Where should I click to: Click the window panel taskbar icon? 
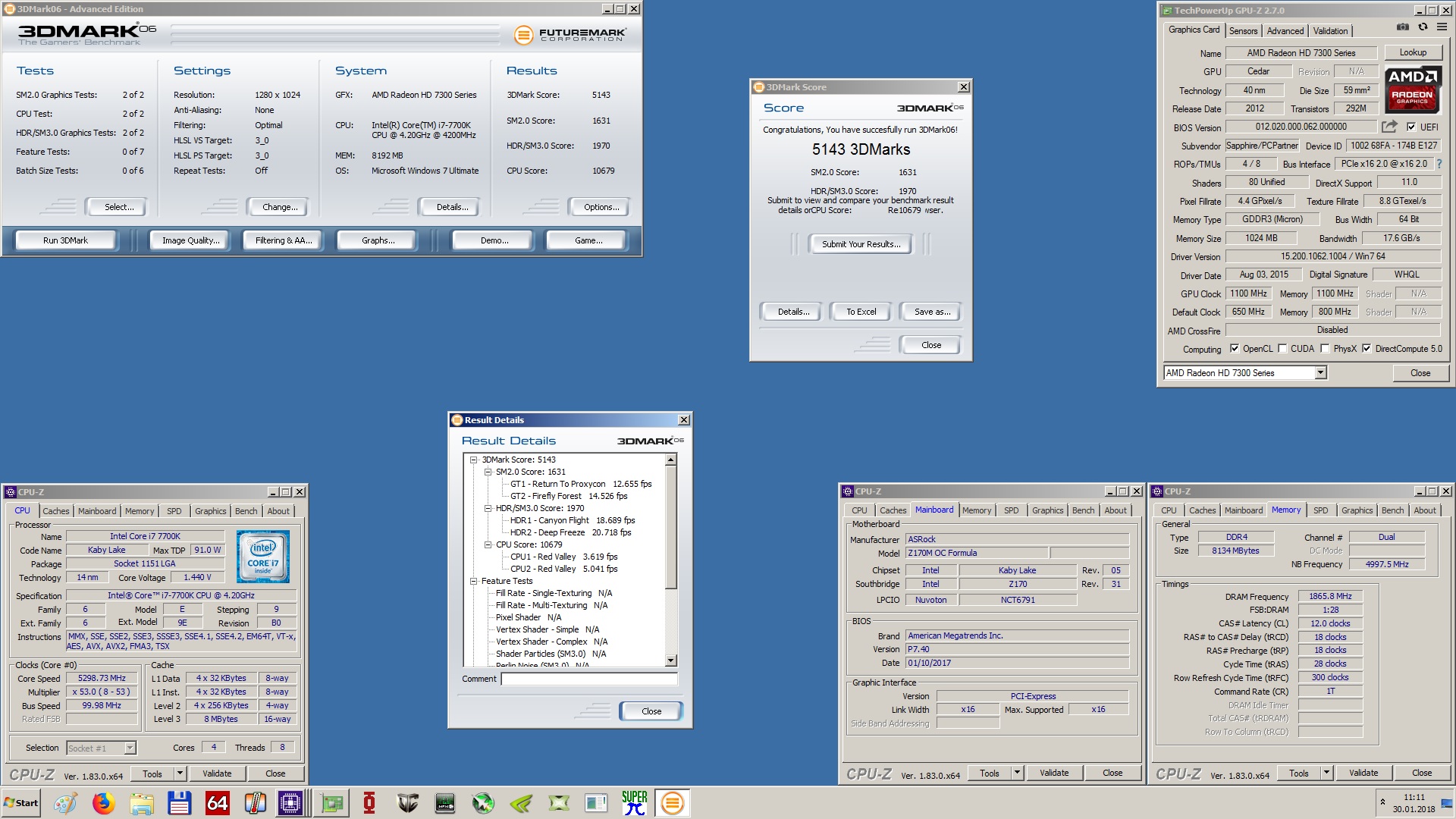point(597,803)
